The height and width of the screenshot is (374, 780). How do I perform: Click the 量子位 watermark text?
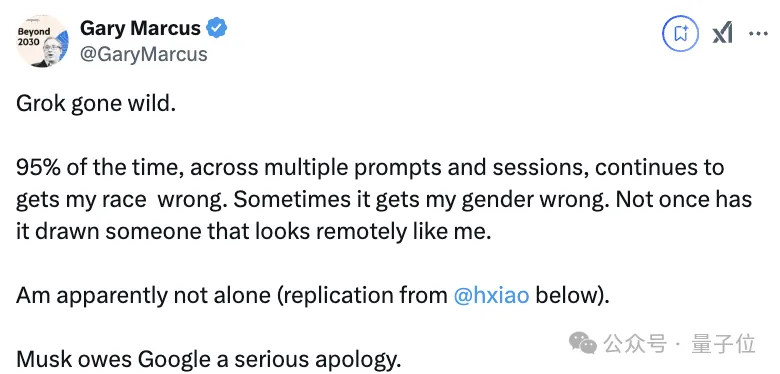(x=723, y=344)
